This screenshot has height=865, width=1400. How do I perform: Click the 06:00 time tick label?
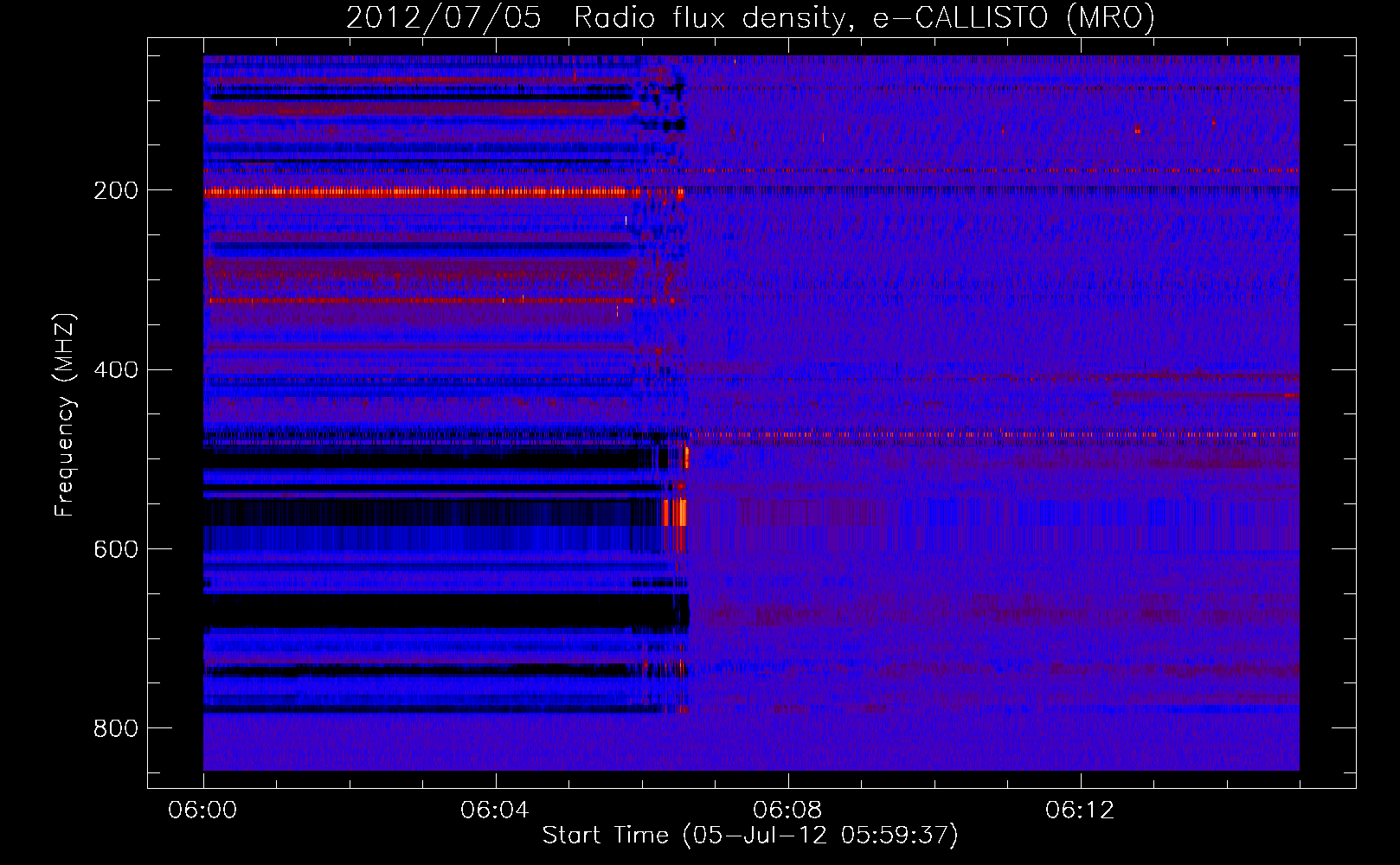(x=203, y=811)
